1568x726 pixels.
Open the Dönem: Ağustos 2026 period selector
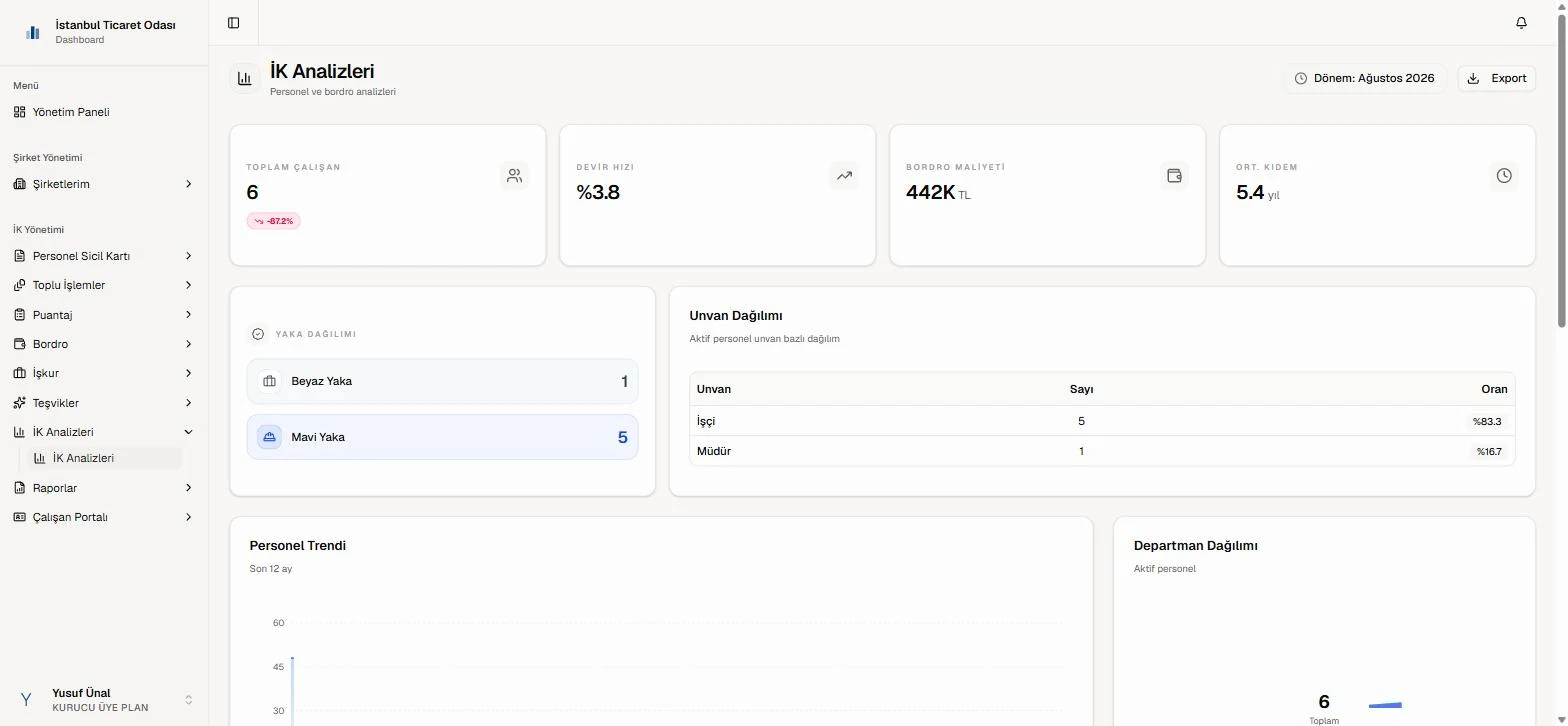(1364, 78)
